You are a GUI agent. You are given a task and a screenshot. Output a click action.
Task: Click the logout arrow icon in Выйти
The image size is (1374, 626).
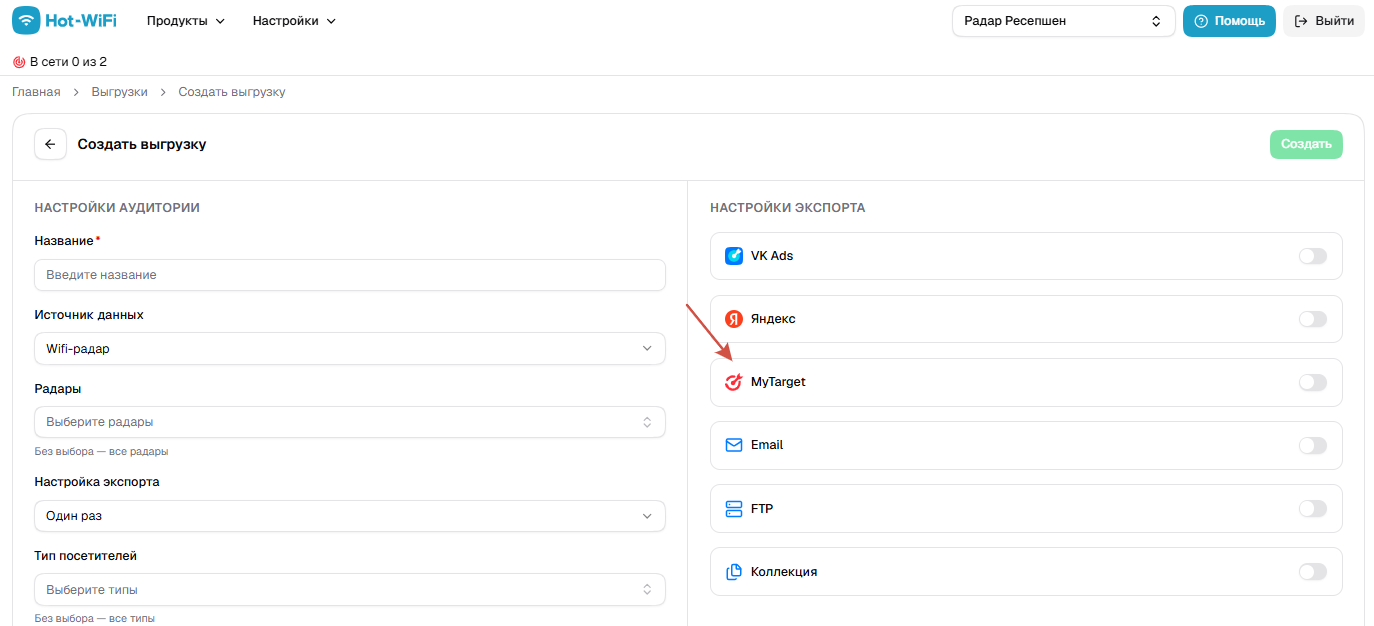pos(1301,21)
